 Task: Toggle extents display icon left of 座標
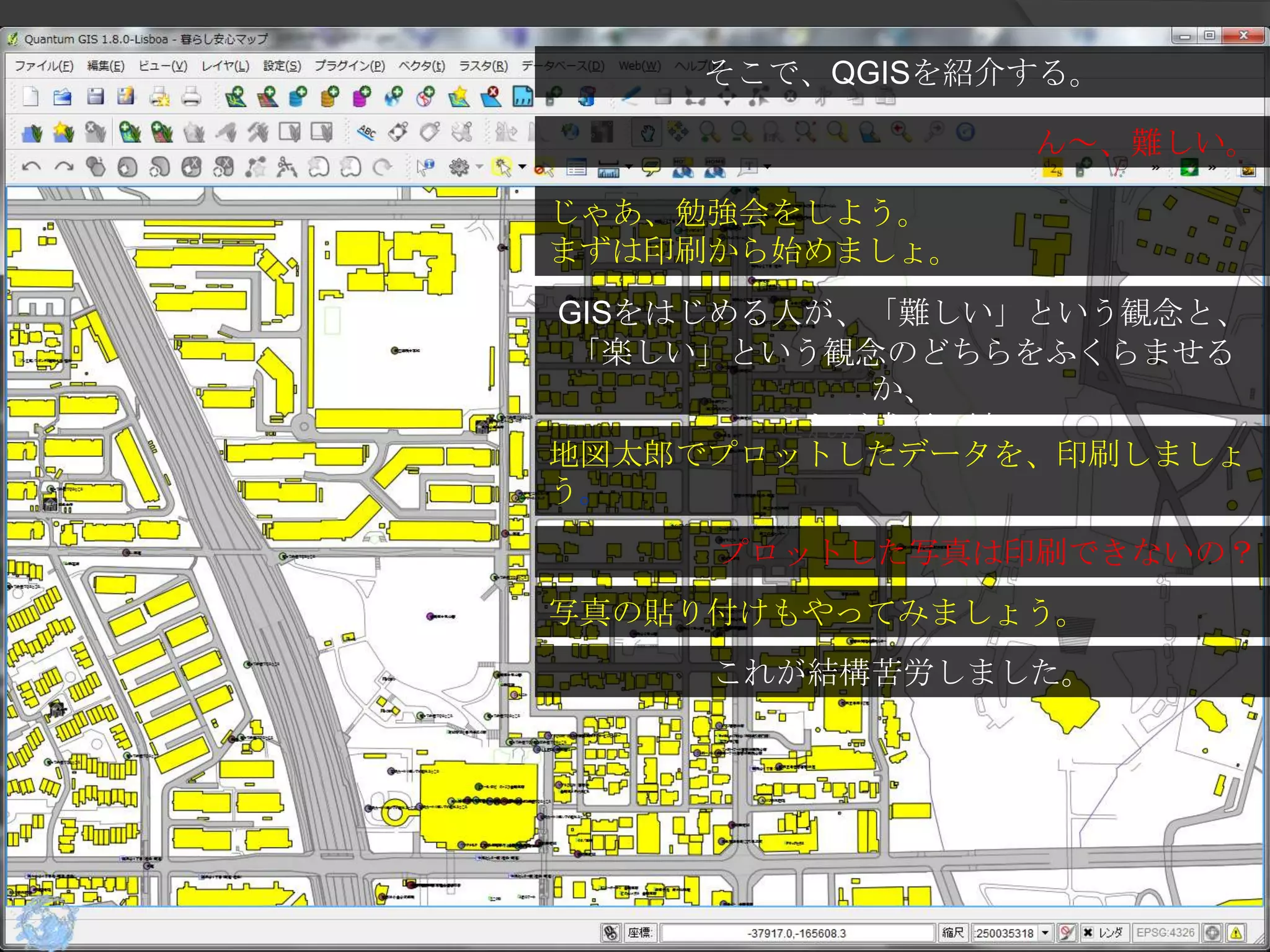[x=611, y=932]
